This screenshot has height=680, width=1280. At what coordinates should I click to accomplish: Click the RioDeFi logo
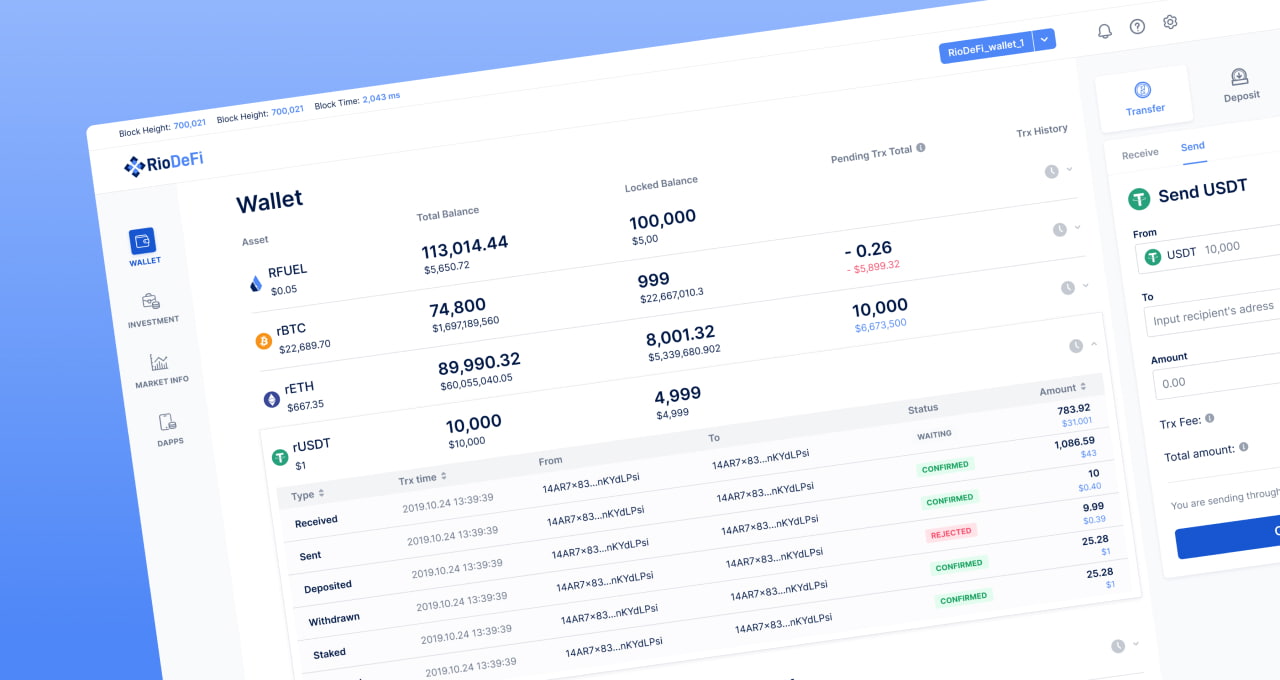163,164
